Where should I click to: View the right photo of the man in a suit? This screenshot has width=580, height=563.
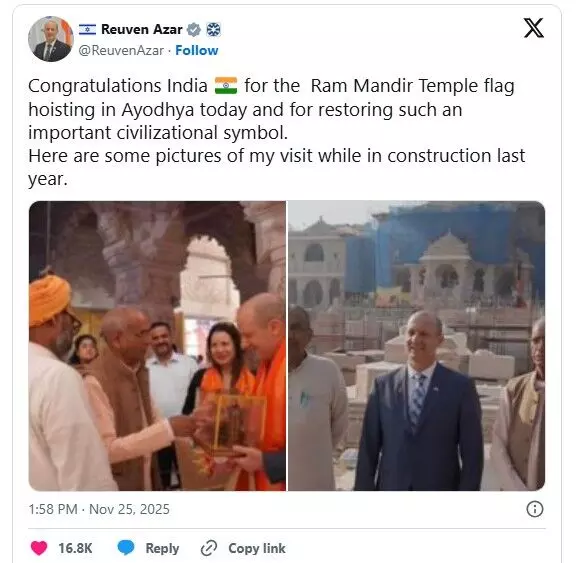(x=417, y=345)
